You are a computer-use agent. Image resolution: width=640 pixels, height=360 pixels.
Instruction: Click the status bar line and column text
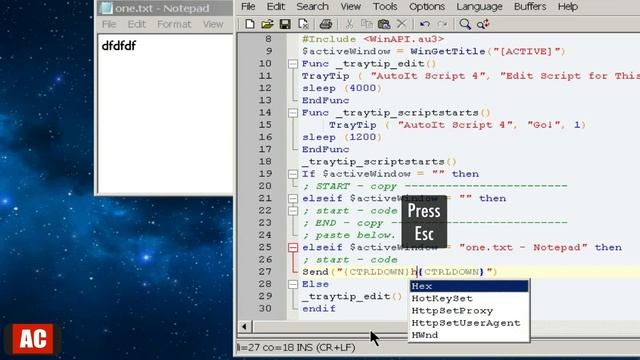tap(297, 348)
